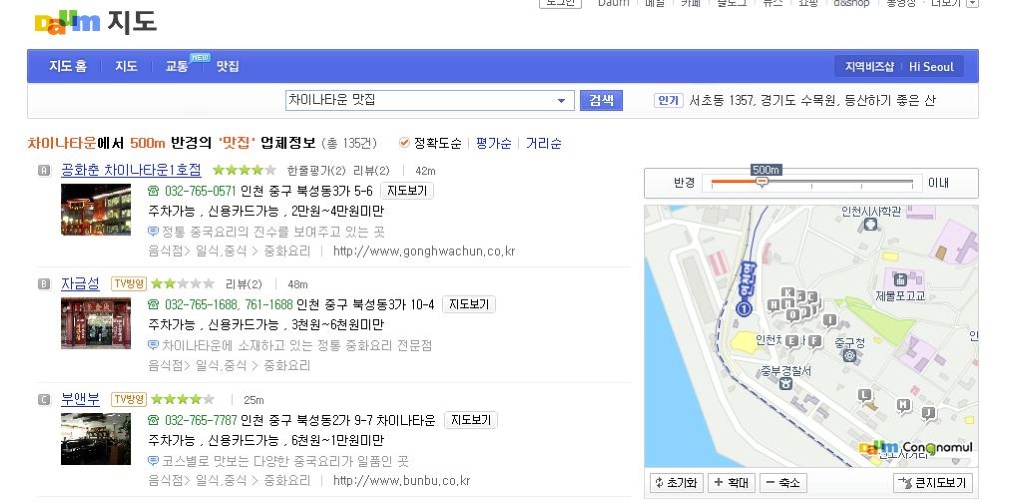Click the TV방영 badge next to 자금성

(x=129, y=283)
